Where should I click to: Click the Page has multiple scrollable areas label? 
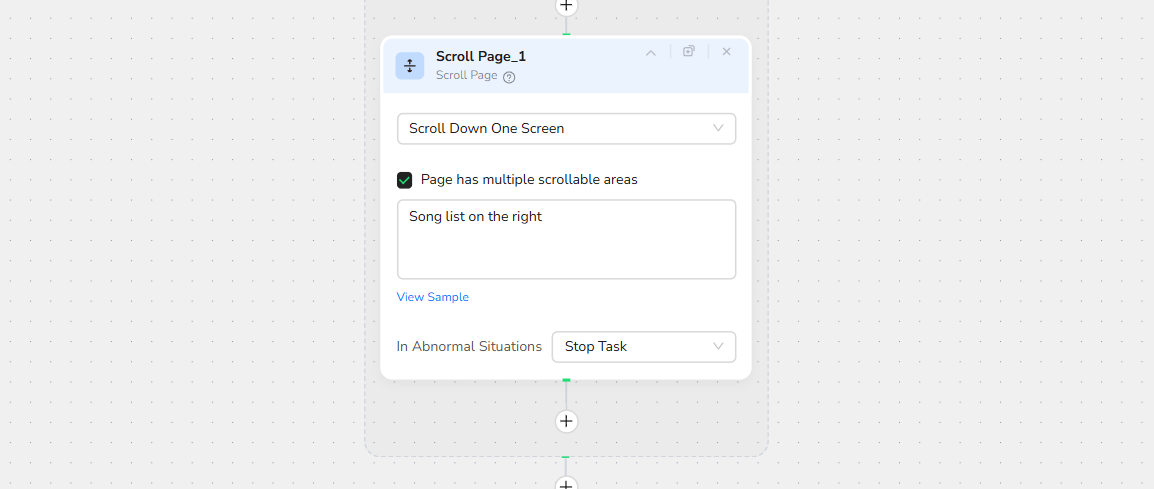point(529,180)
